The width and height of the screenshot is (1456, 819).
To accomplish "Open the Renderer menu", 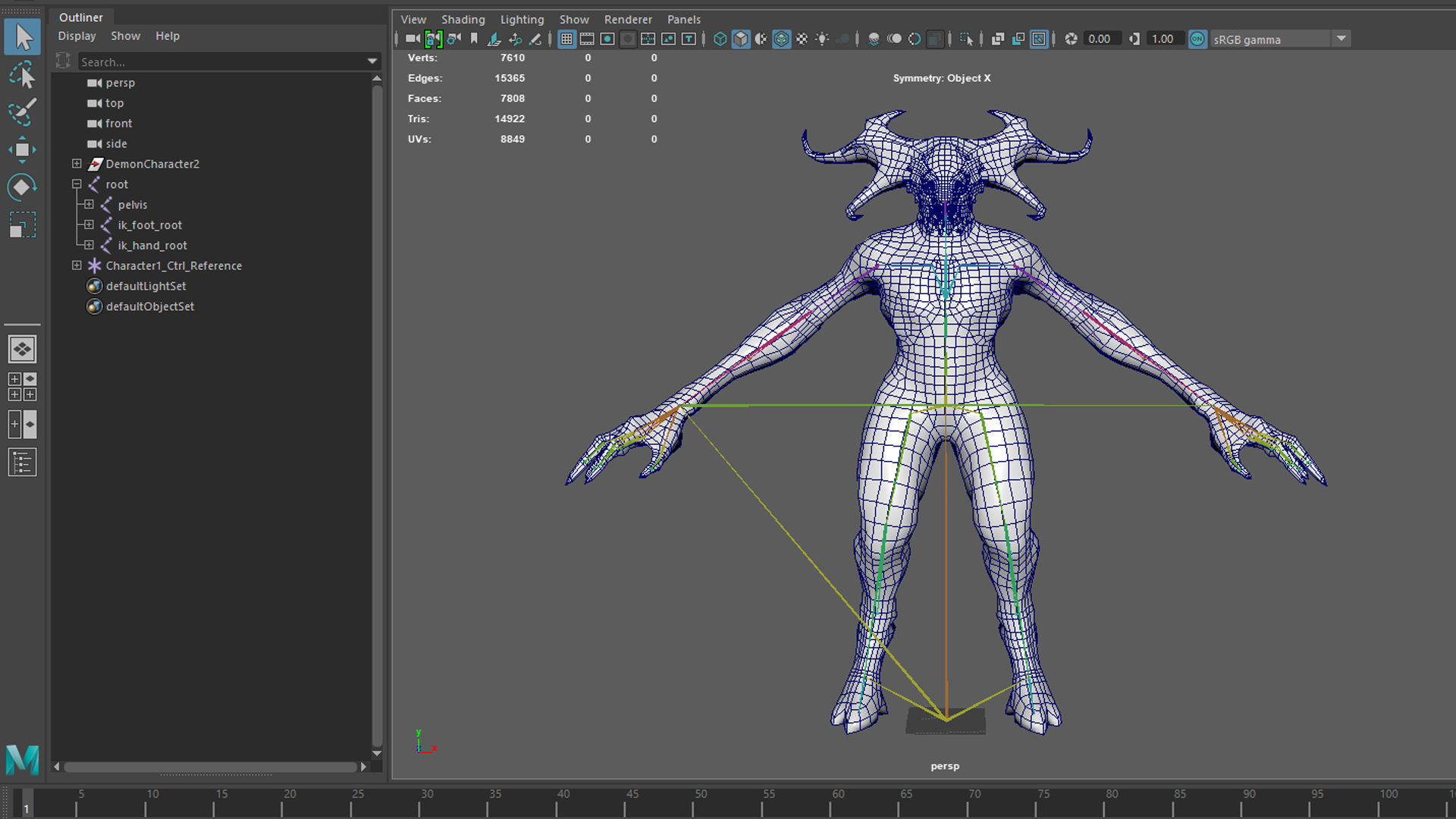I will coord(628,19).
